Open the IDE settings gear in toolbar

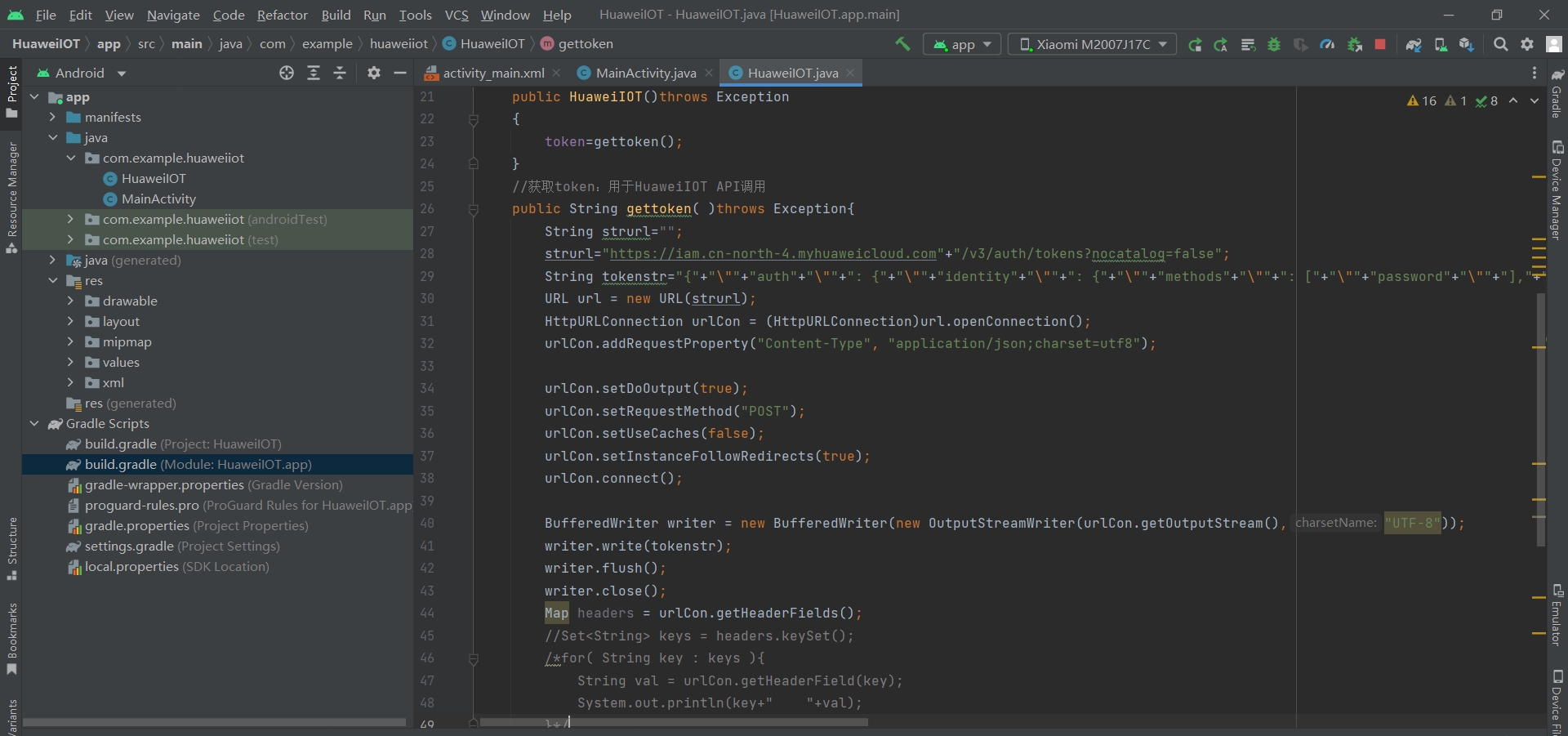1527,44
